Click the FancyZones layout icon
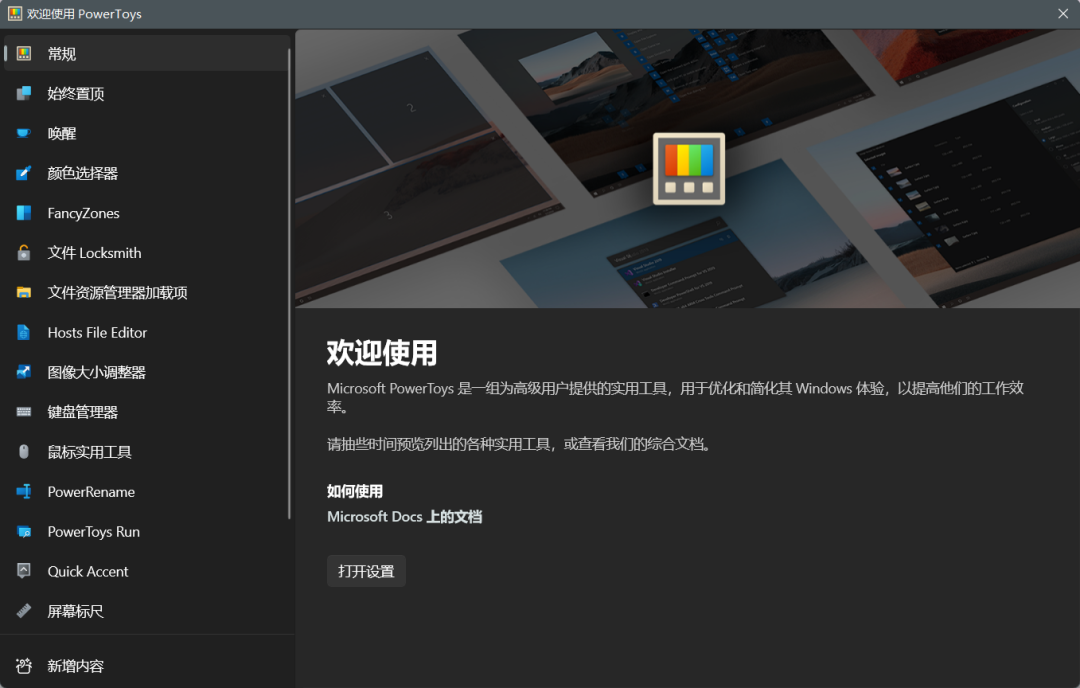This screenshot has width=1080, height=688. [23, 213]
